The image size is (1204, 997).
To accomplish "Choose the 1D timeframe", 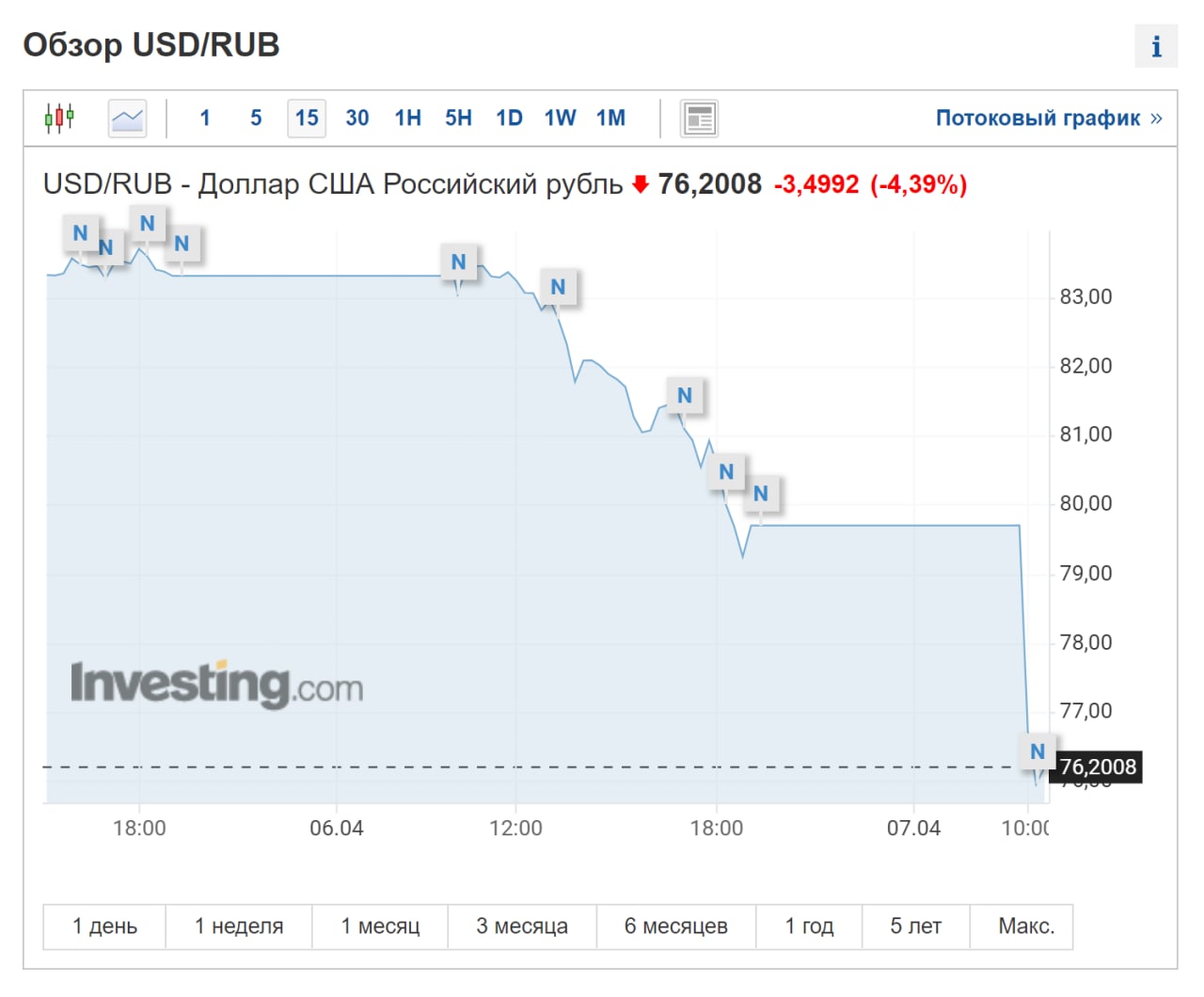I will pyautogui.click(x=509, y=119).
